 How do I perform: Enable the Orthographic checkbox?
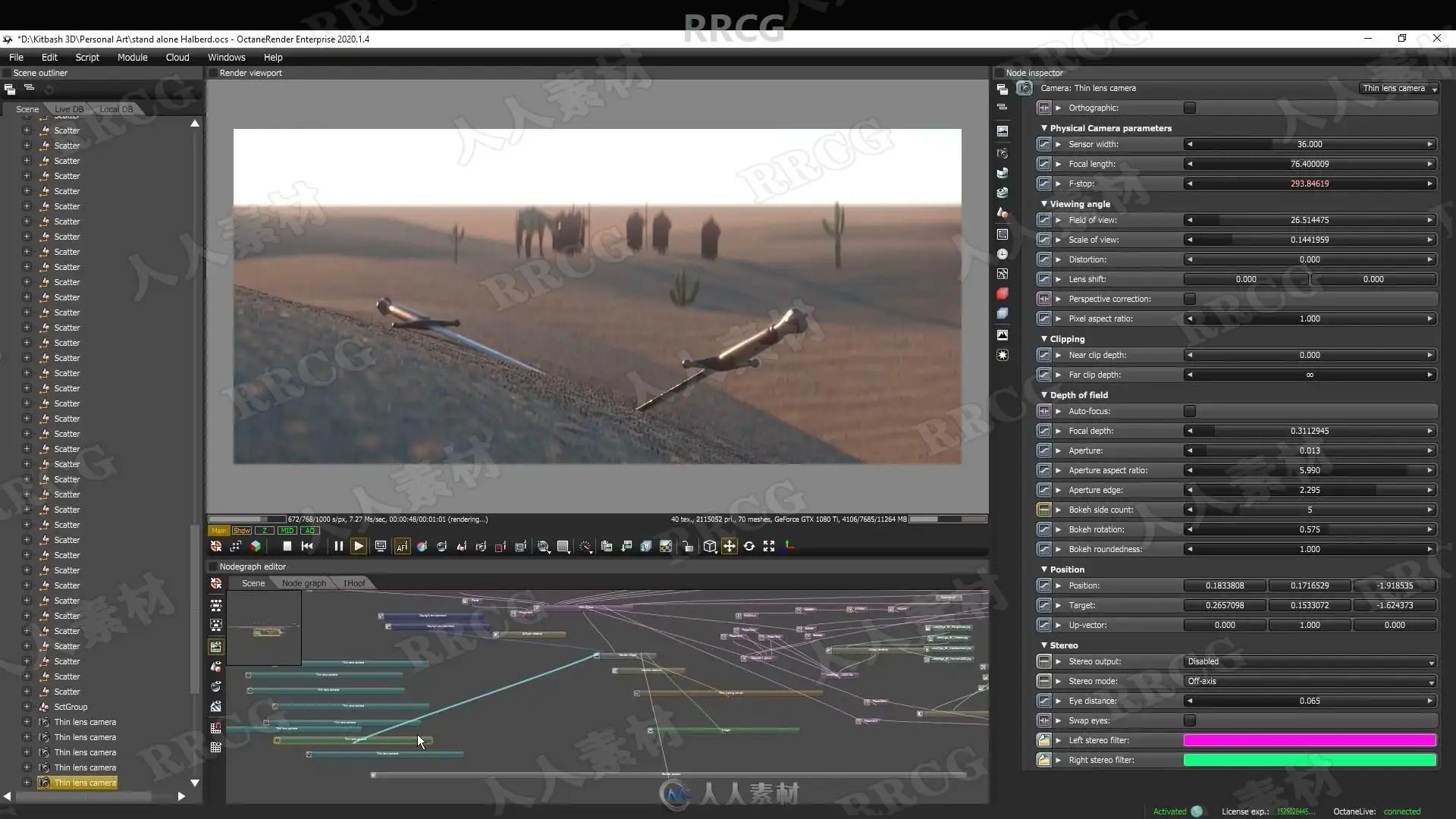(1189, 108)
